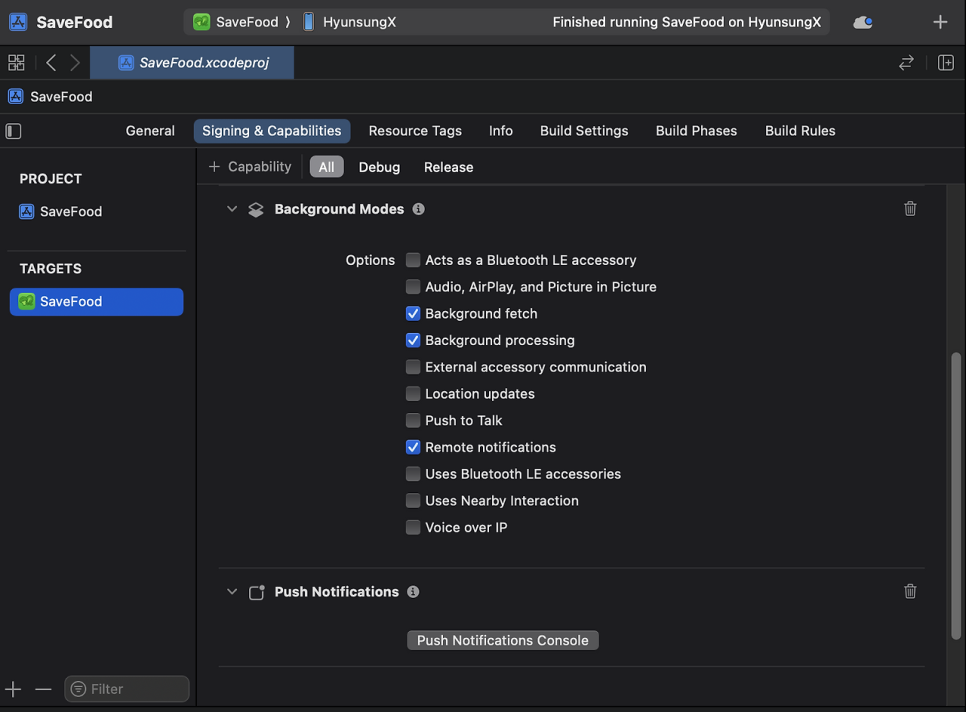
Task: Open the Build Phases tab
Action: point(696,131)
